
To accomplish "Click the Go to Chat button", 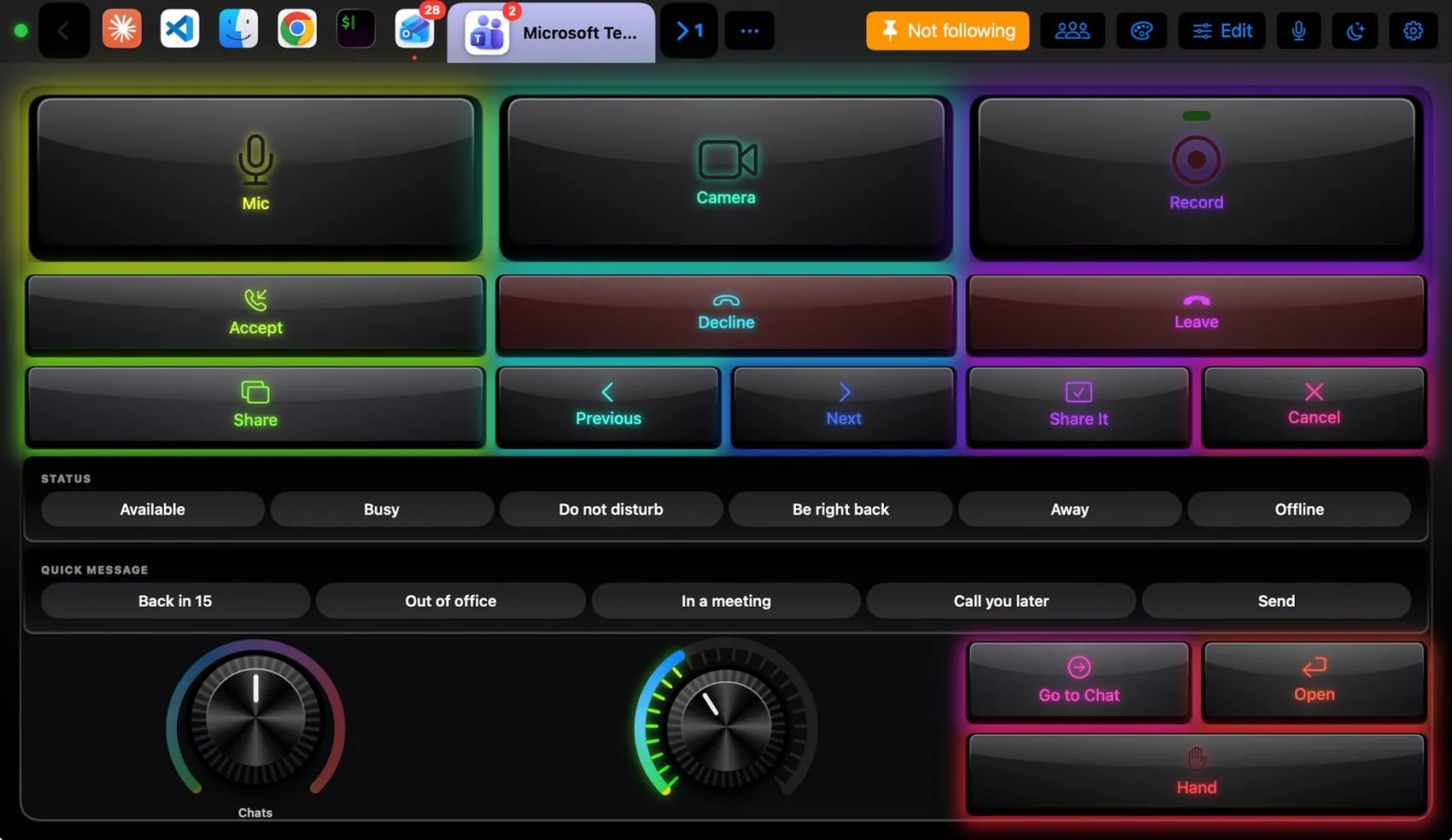I will (x=1079, y=682).
